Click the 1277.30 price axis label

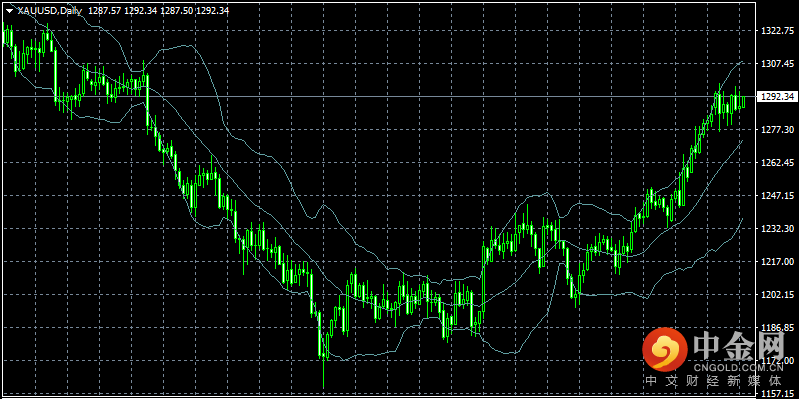776,129
